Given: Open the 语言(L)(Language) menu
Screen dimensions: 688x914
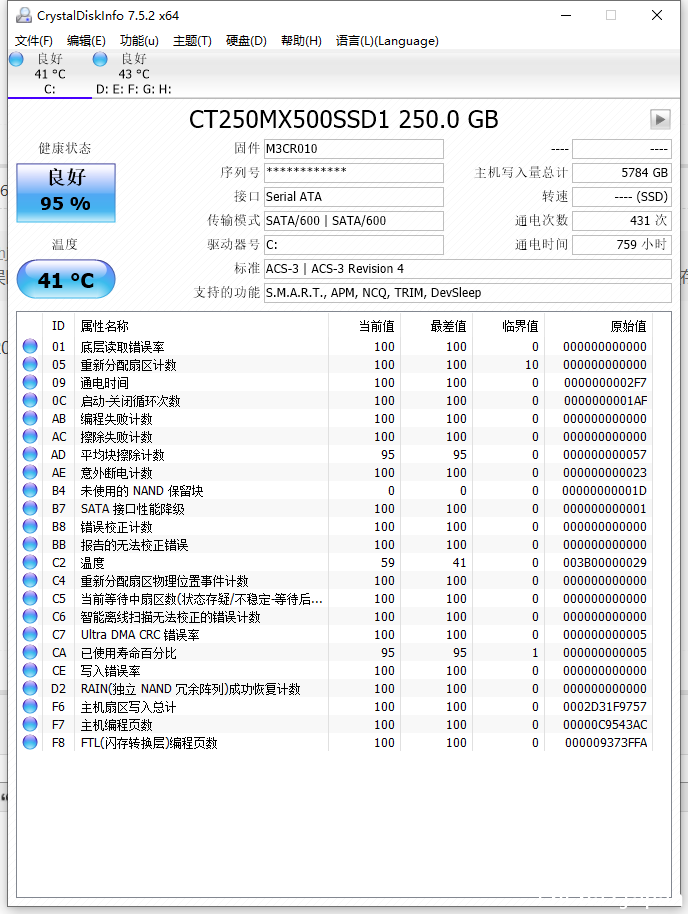Looking at the screenshot, I should point(387,41).
